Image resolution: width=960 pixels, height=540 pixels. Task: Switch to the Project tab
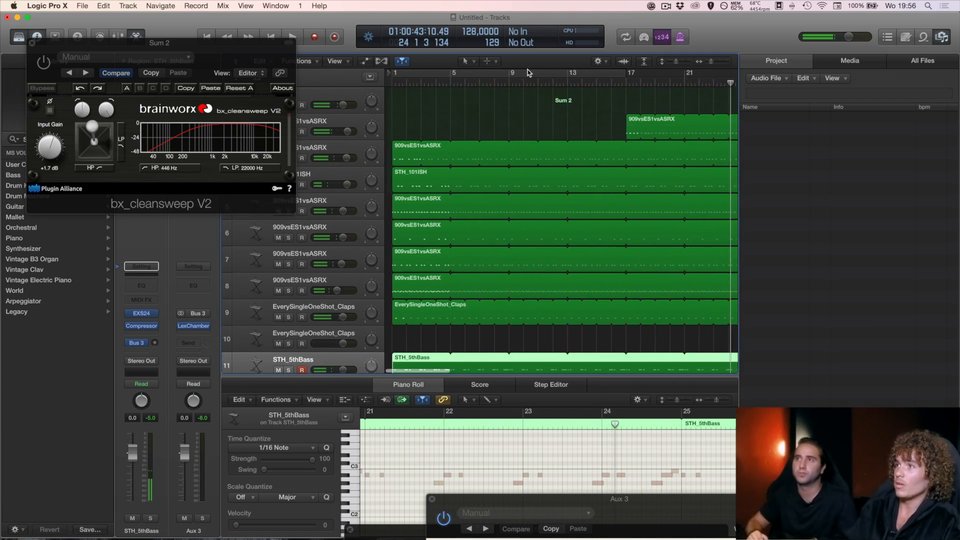point(776,61)
